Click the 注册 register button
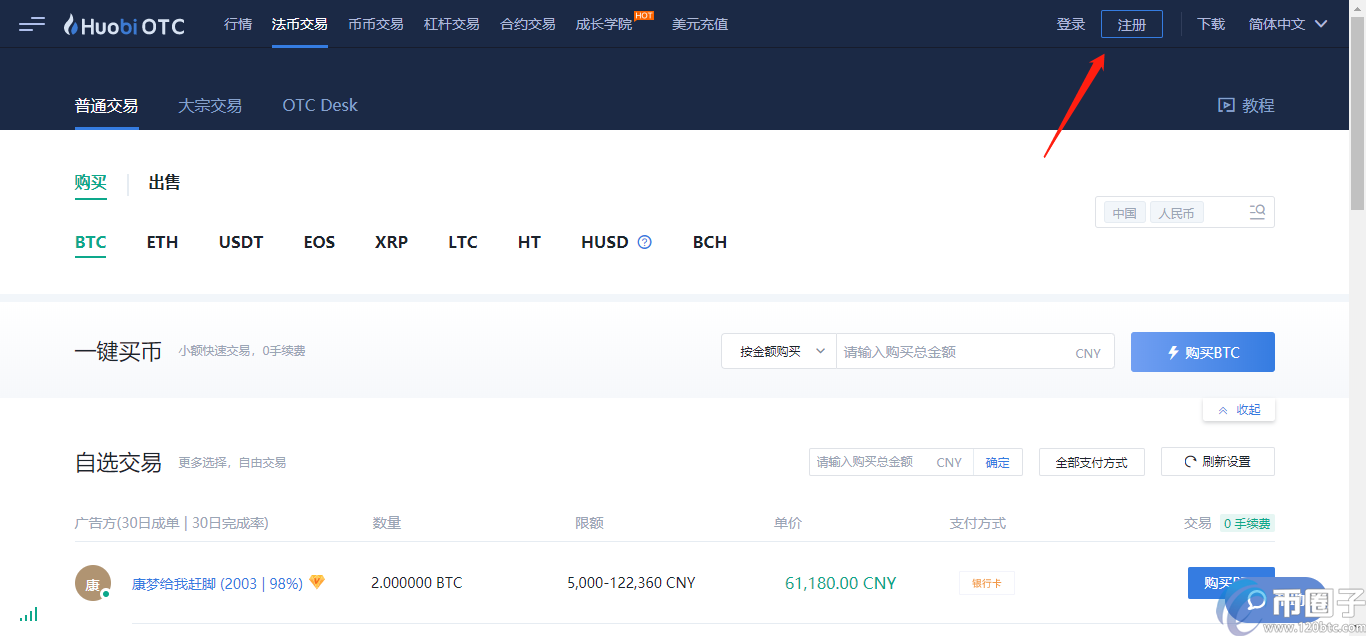The height and width of the screenshot is (636, 1366). [x=1131, y=25]
